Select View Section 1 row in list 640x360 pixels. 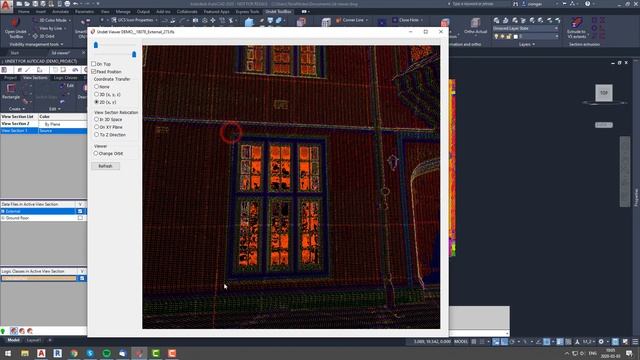tap(43, 131)
